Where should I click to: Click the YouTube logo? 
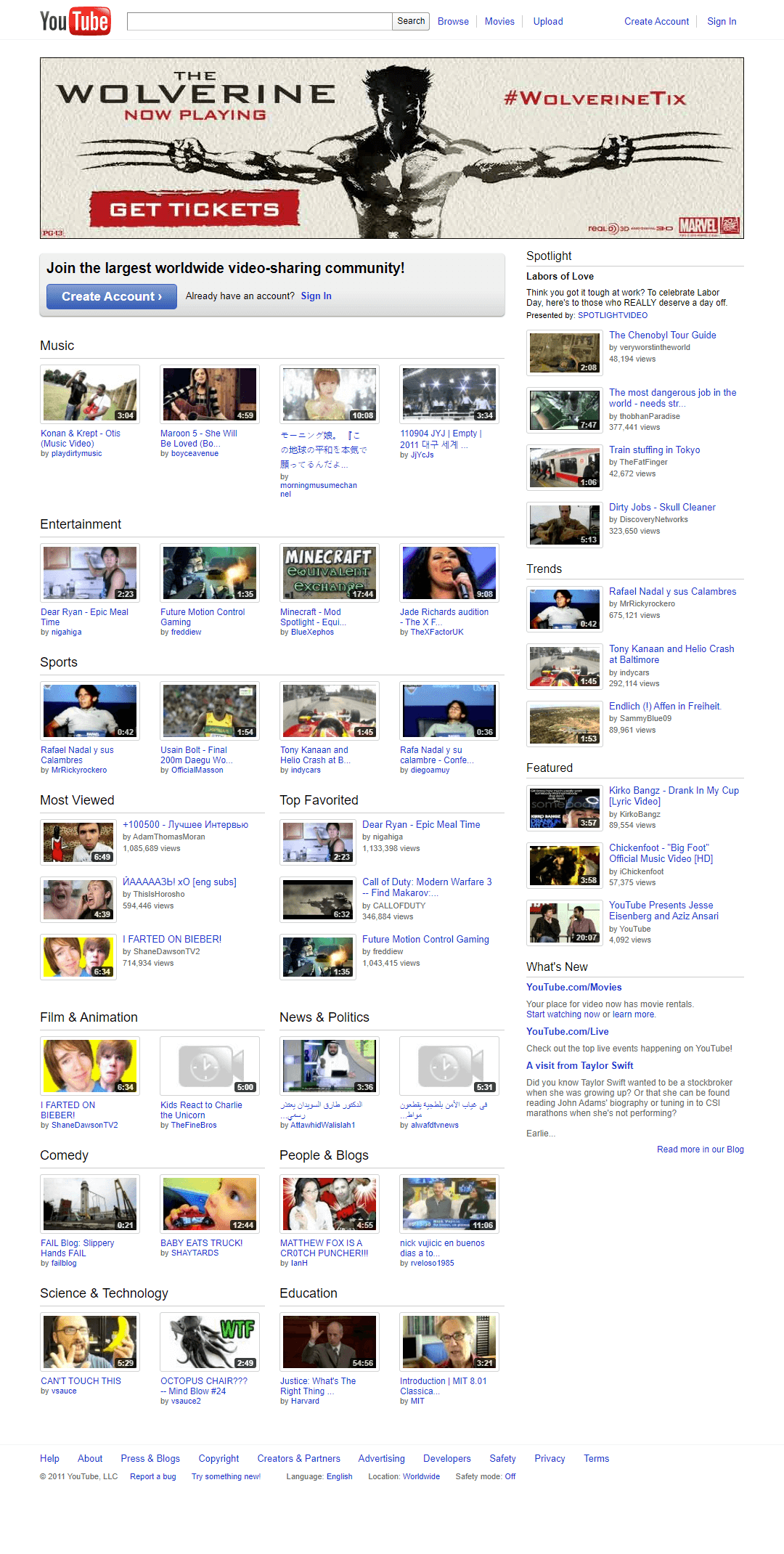point(75,22)
